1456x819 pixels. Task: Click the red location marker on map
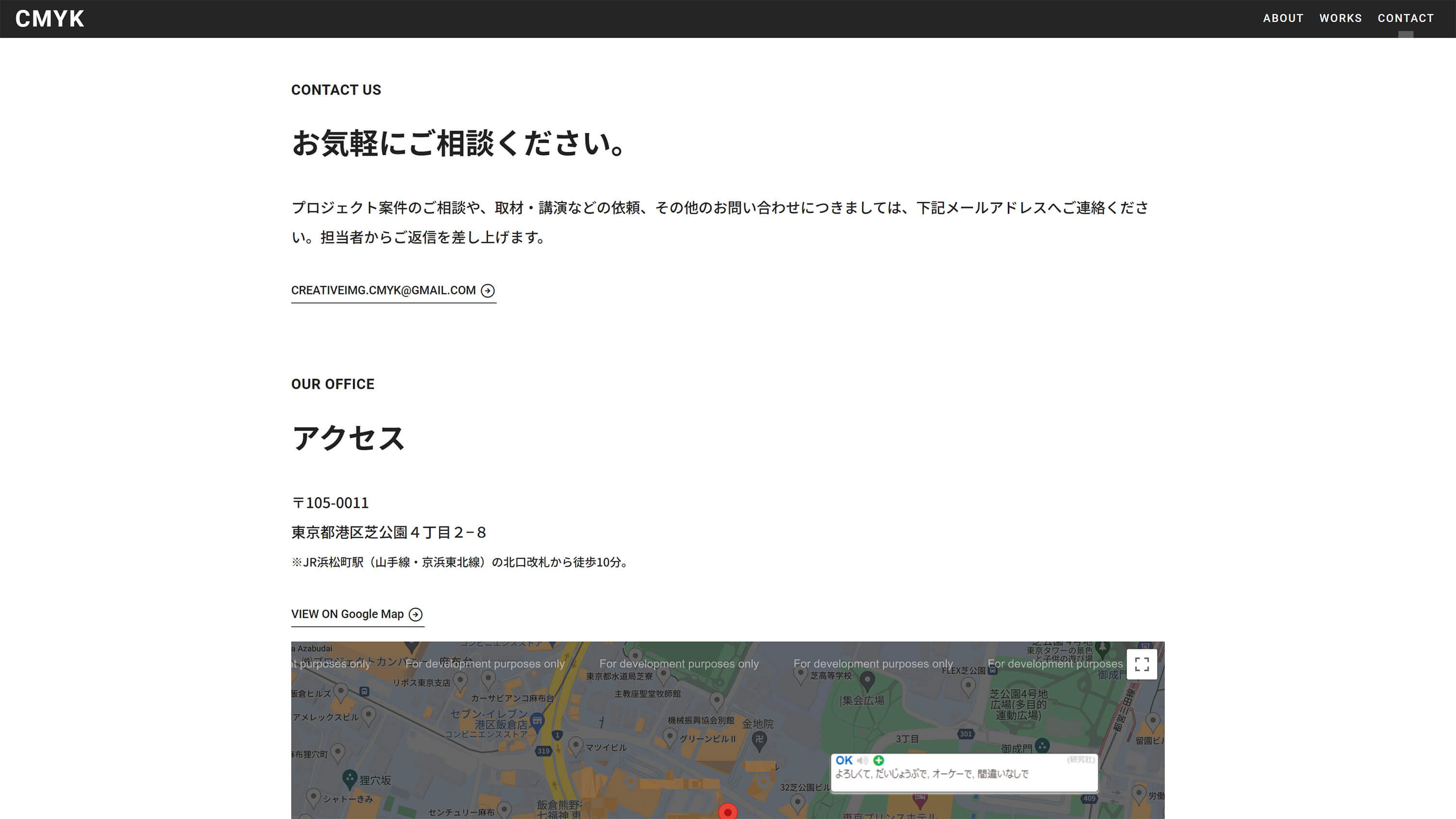pos(728,812)
